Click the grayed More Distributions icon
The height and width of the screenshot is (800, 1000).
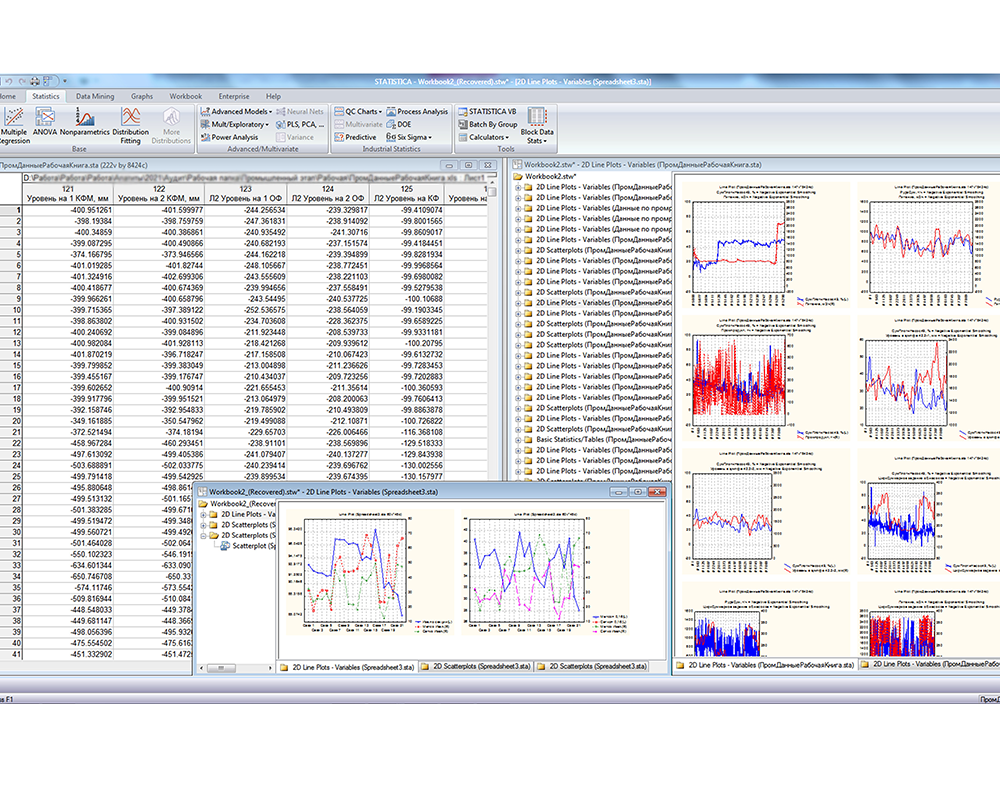pyautogui.click(x=171, y=125)
